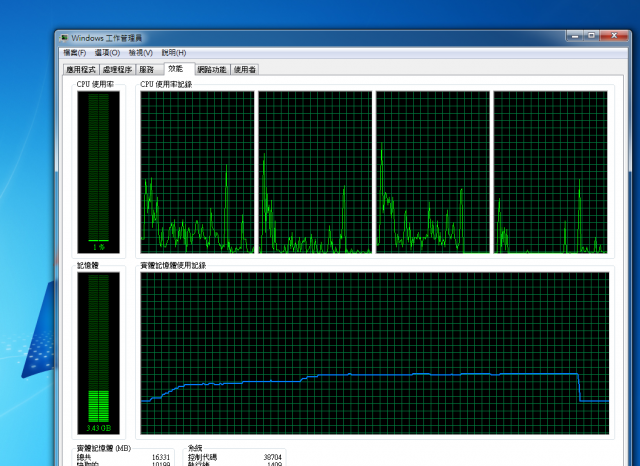
Task: Switch to the 應用程式 tab
Action: point(81,70)
